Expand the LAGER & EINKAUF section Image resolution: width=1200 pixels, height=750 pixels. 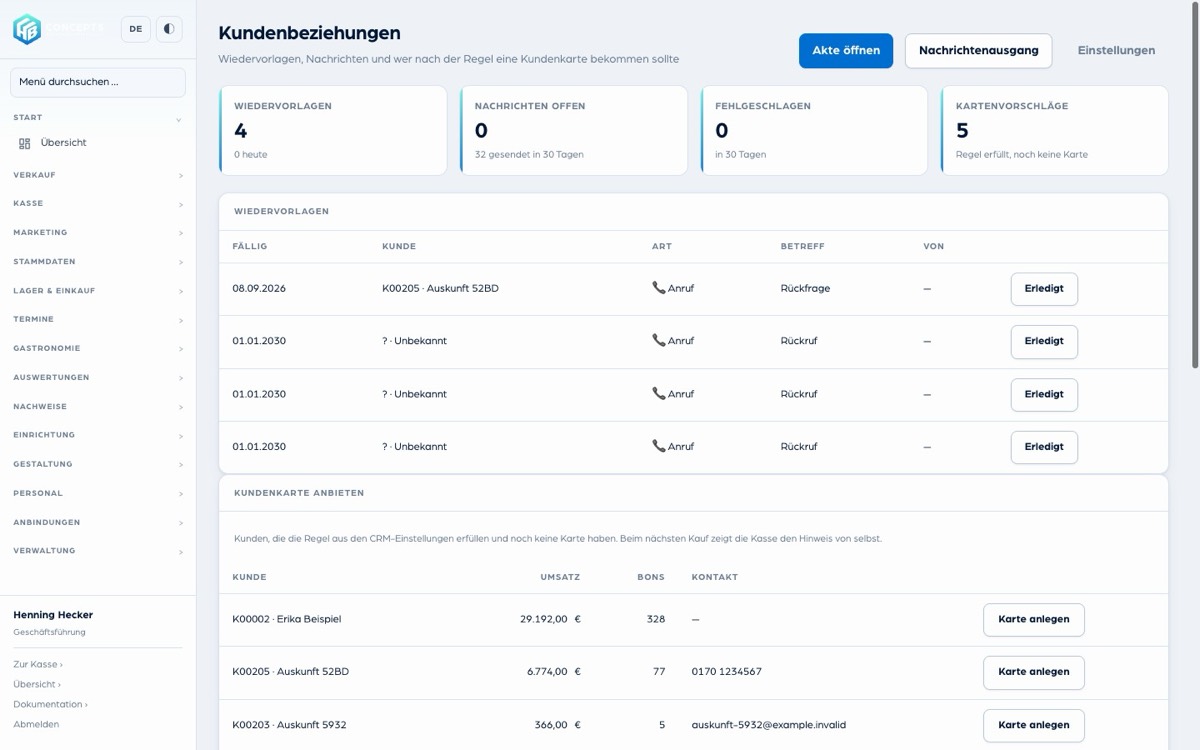pos(98,291)
